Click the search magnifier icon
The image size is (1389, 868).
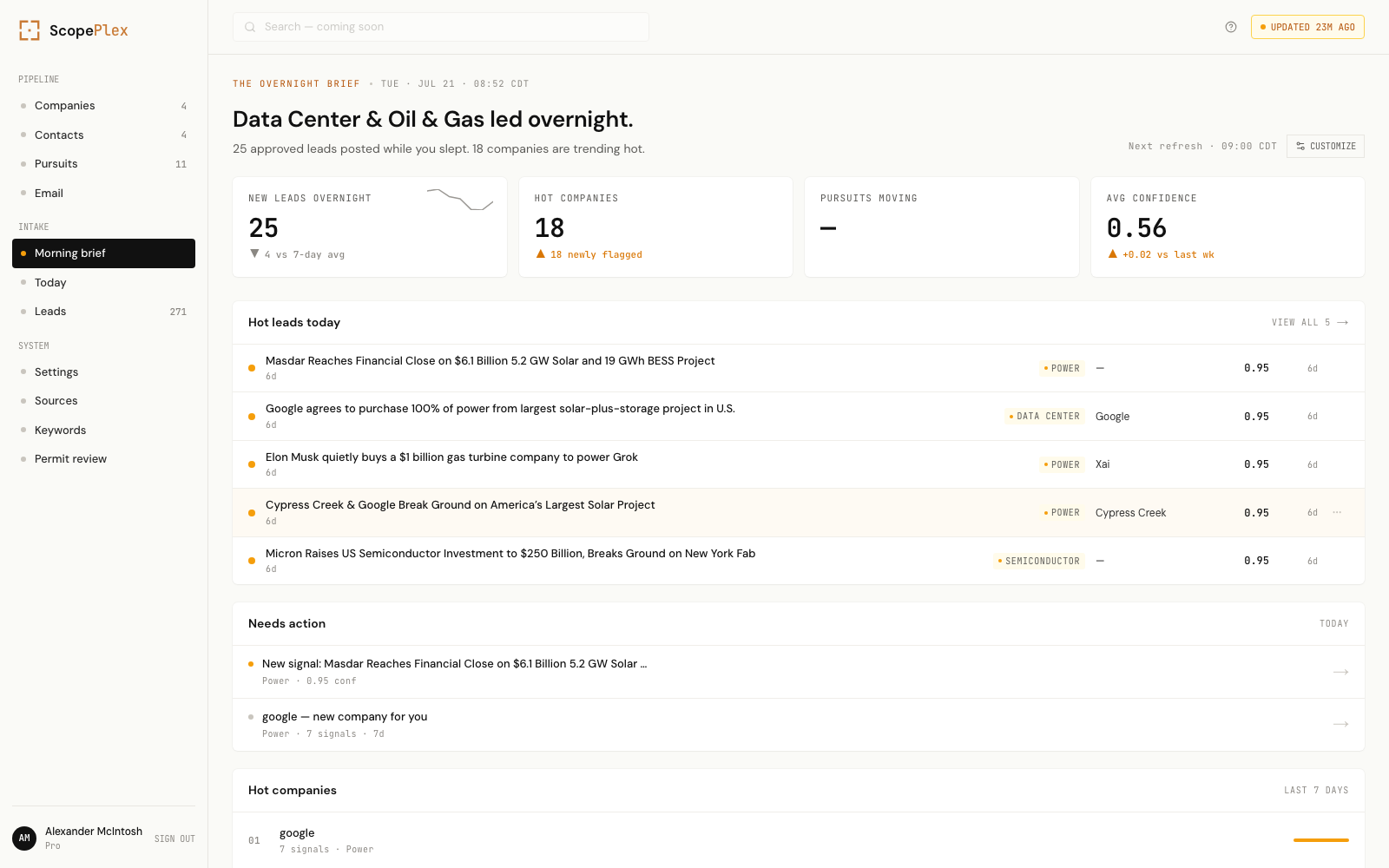[250, 27]
